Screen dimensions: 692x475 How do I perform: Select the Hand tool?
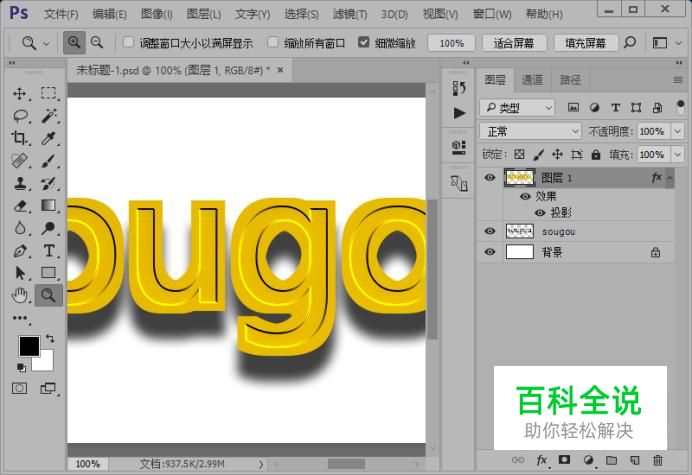19,295
